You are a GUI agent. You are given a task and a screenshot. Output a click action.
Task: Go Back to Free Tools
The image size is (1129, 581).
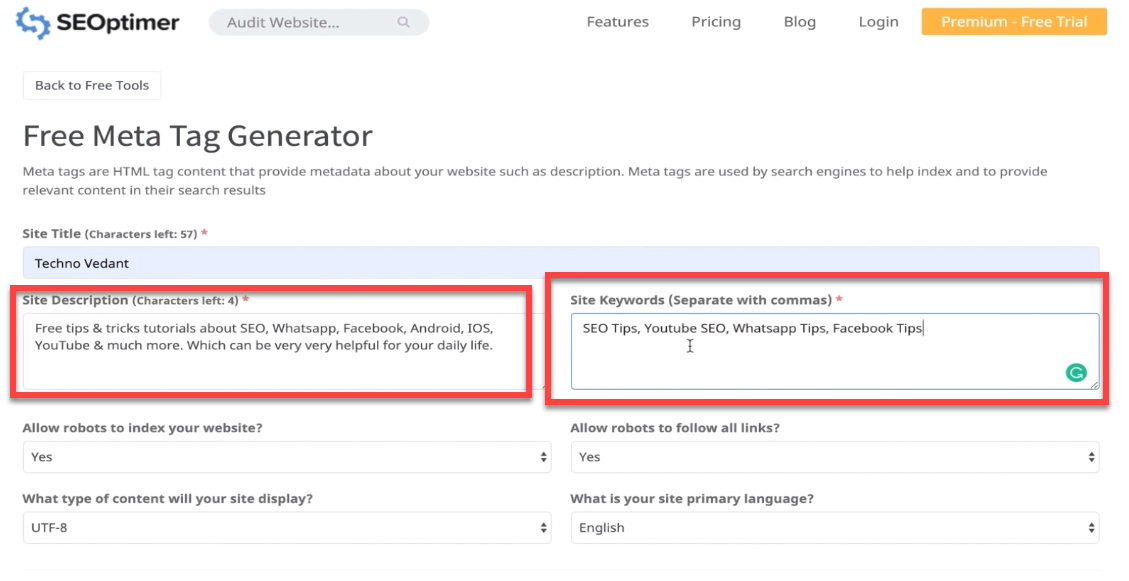[92, 85]
